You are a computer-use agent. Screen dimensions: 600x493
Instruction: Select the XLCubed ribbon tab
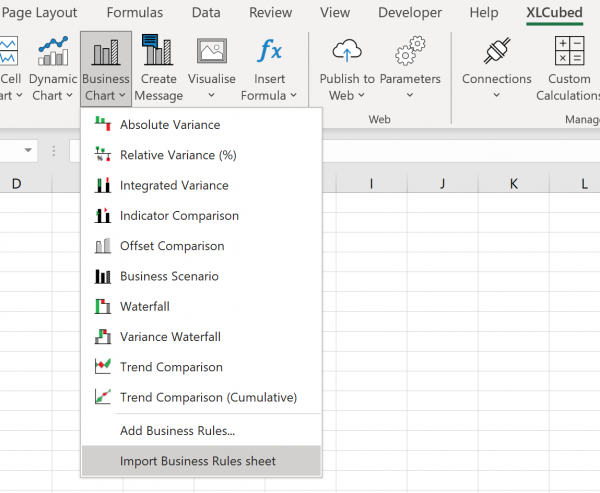554,13
